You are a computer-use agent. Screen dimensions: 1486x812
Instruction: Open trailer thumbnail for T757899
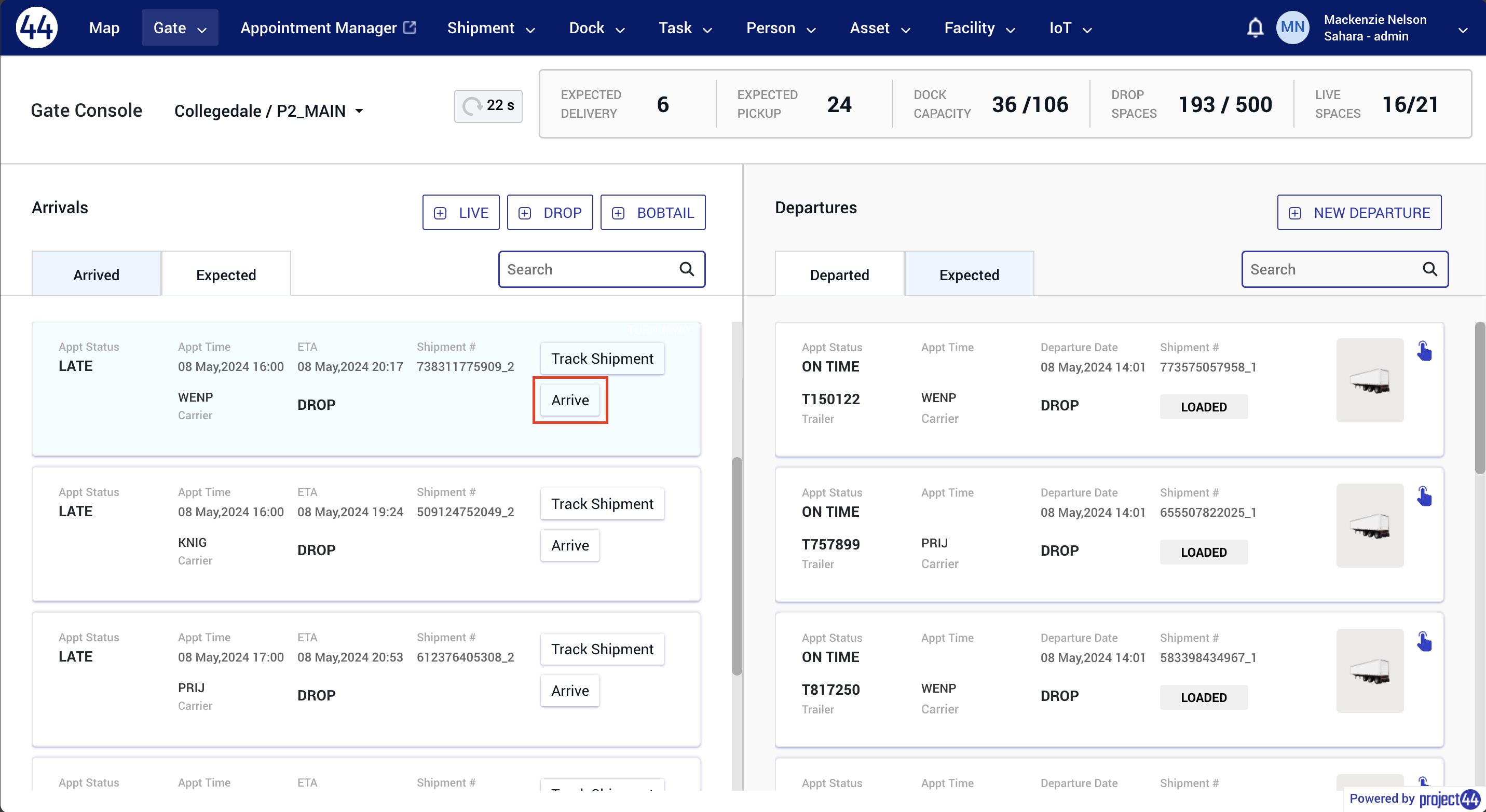coord(1369,526)
